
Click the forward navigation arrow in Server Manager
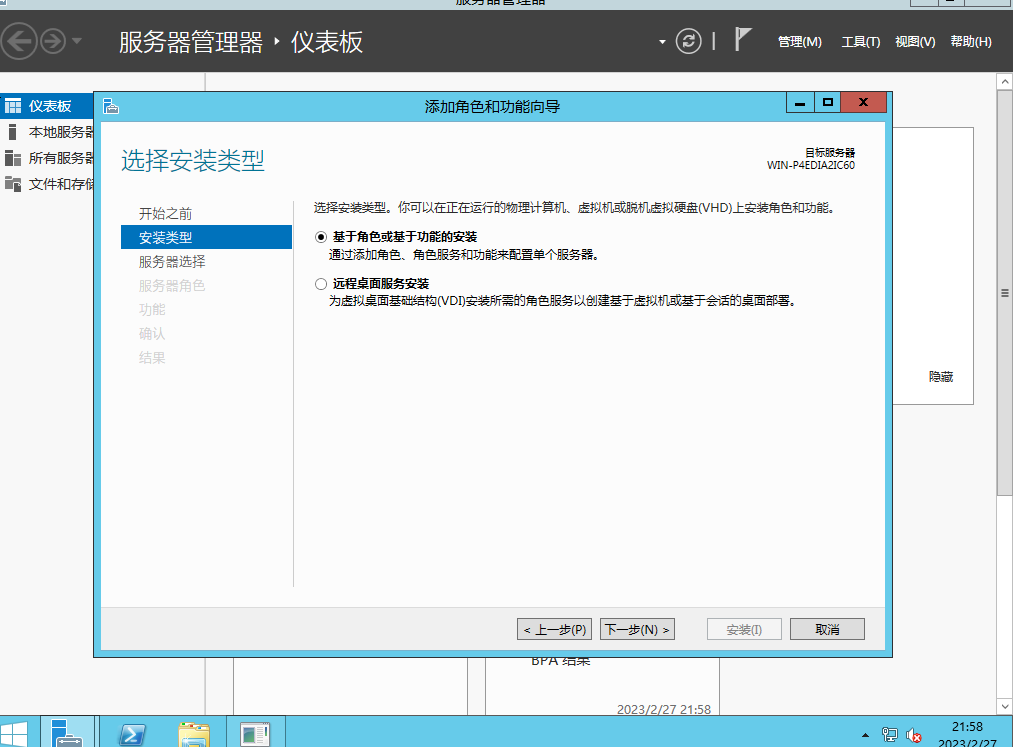53,41
